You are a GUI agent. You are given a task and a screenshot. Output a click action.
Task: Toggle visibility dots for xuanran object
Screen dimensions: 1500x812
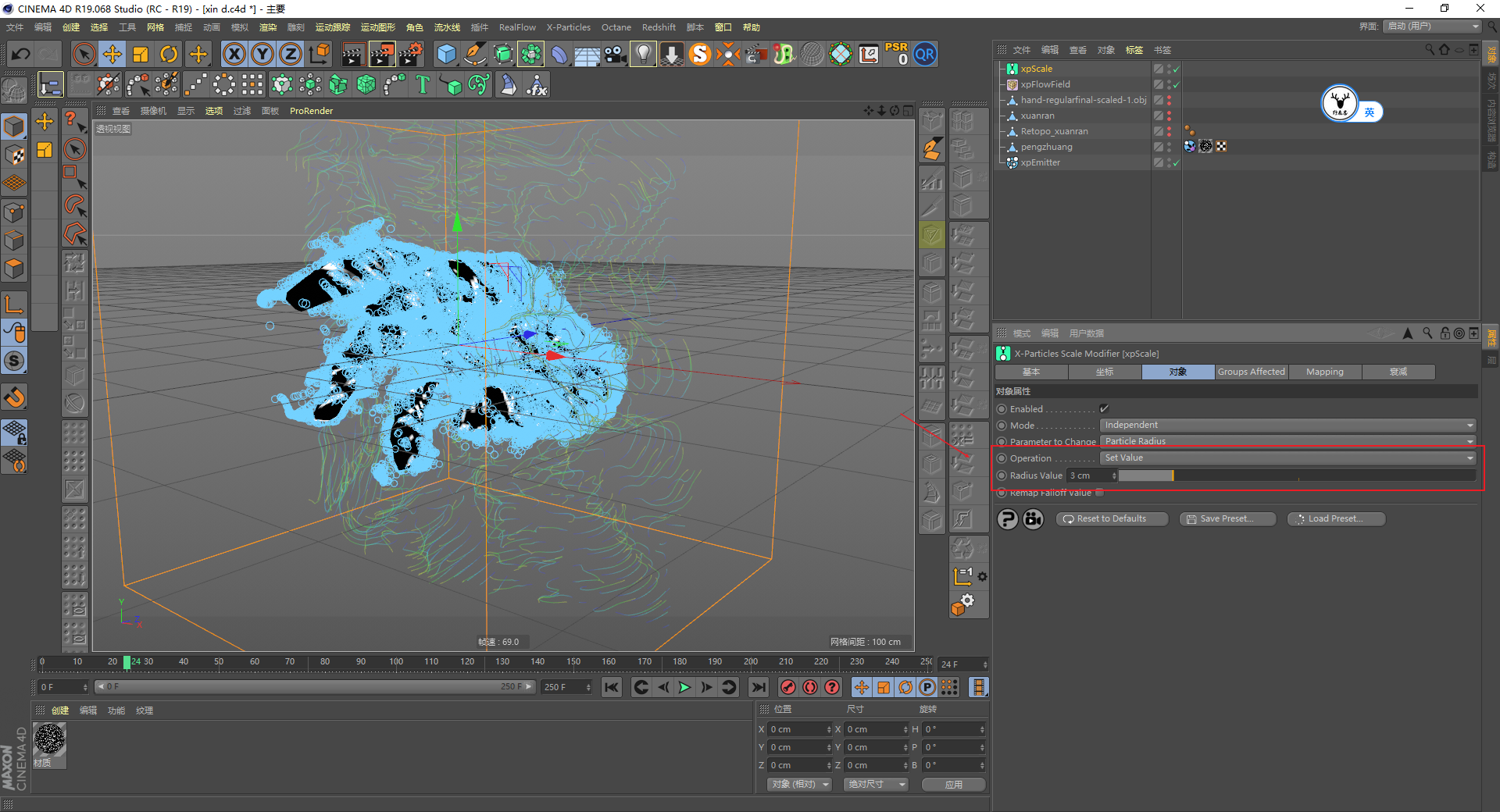(x=1169, y=116)
